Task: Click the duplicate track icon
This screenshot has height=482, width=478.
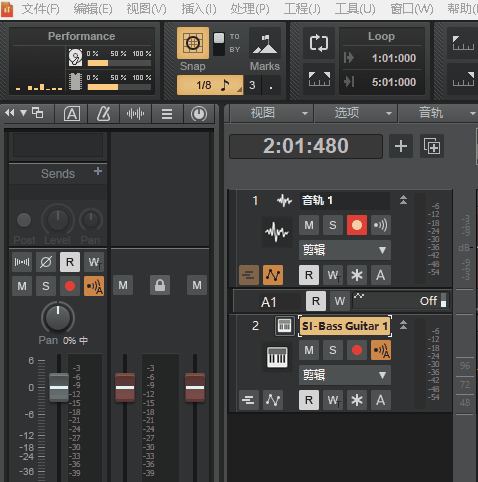Action: [x=432, y=146]
